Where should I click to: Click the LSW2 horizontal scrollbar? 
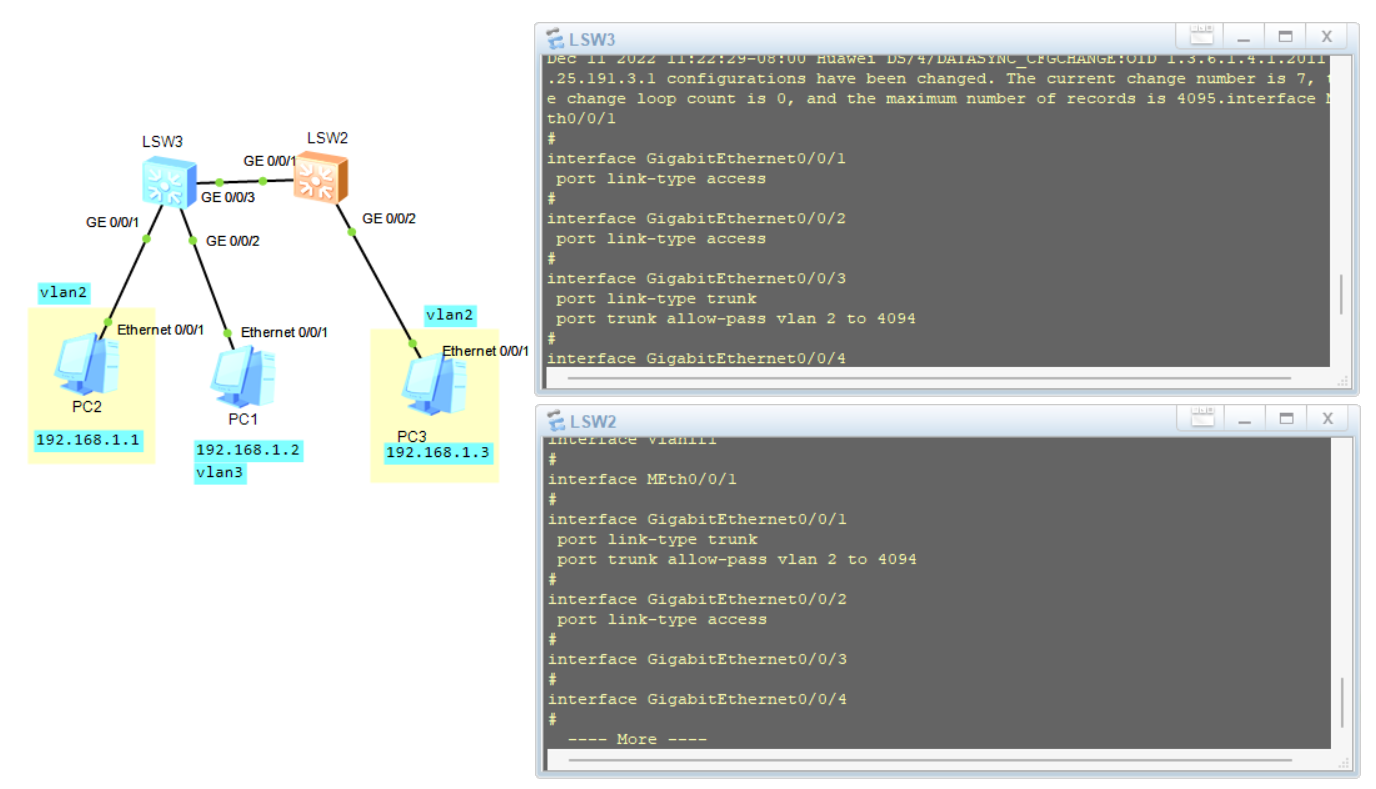click(x=940, y=762)
